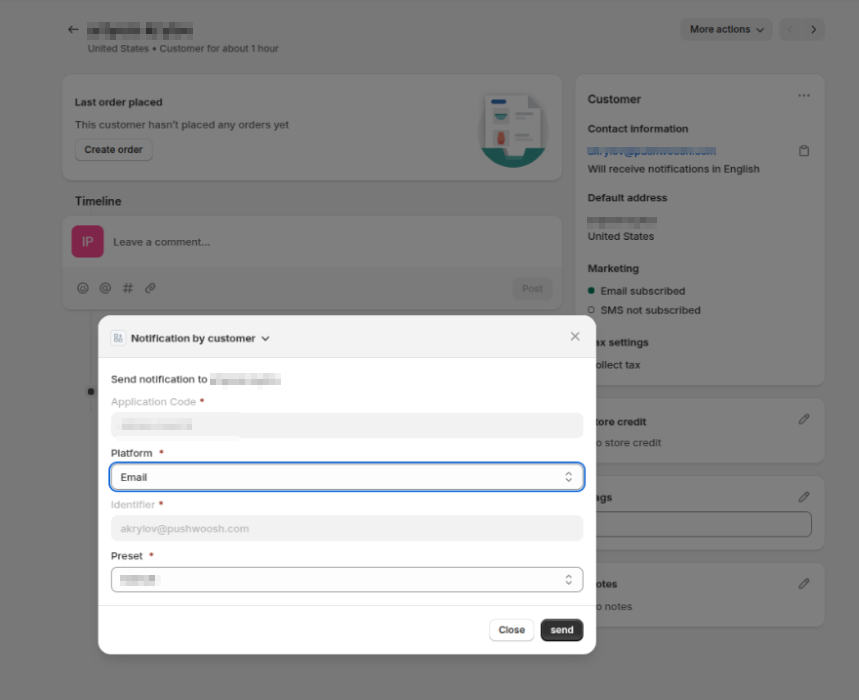Click the Close button in the dialog
Screen dimensions: 859x700
[x=511, y=630]
